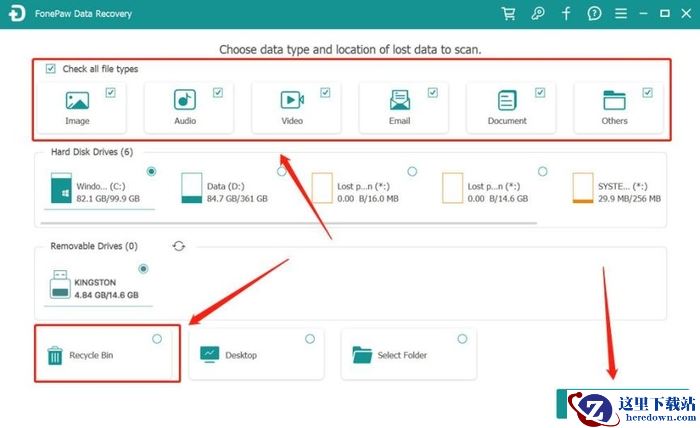
Task: Uncheck the Email checkbox
Action: pyautogui.click(x=433, y=92)
